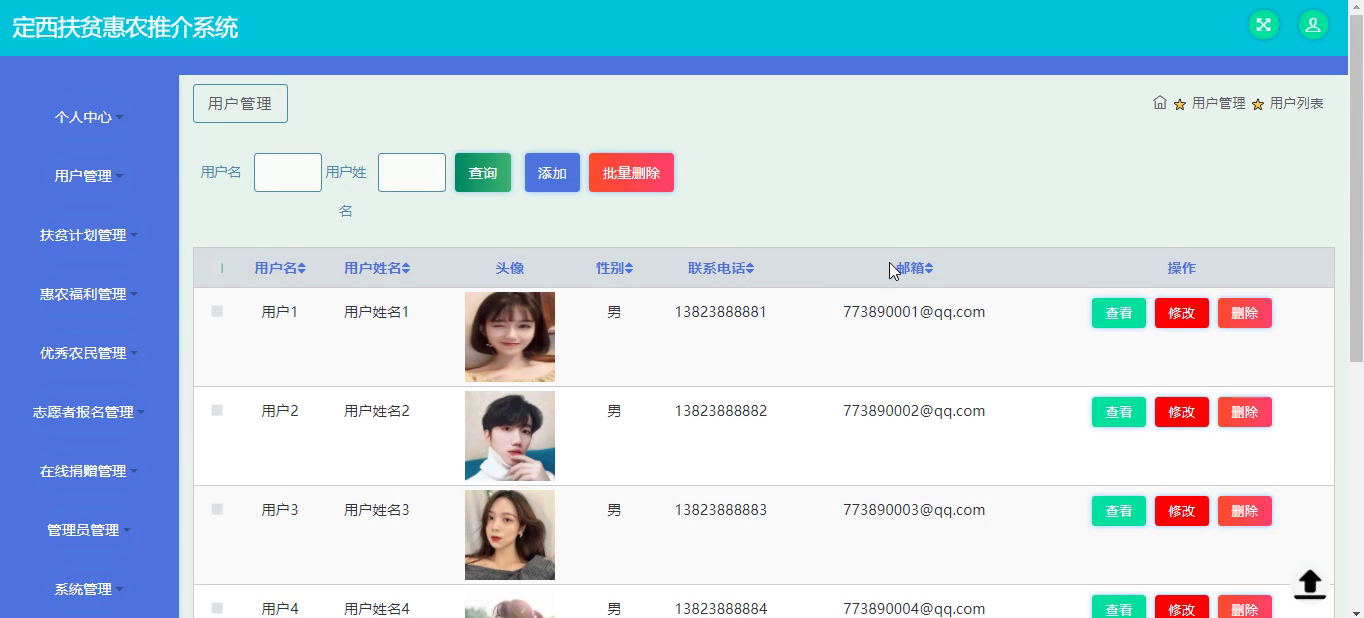Click 查询 search button
The image size is (1364, 618).
[x=483, y=173]
